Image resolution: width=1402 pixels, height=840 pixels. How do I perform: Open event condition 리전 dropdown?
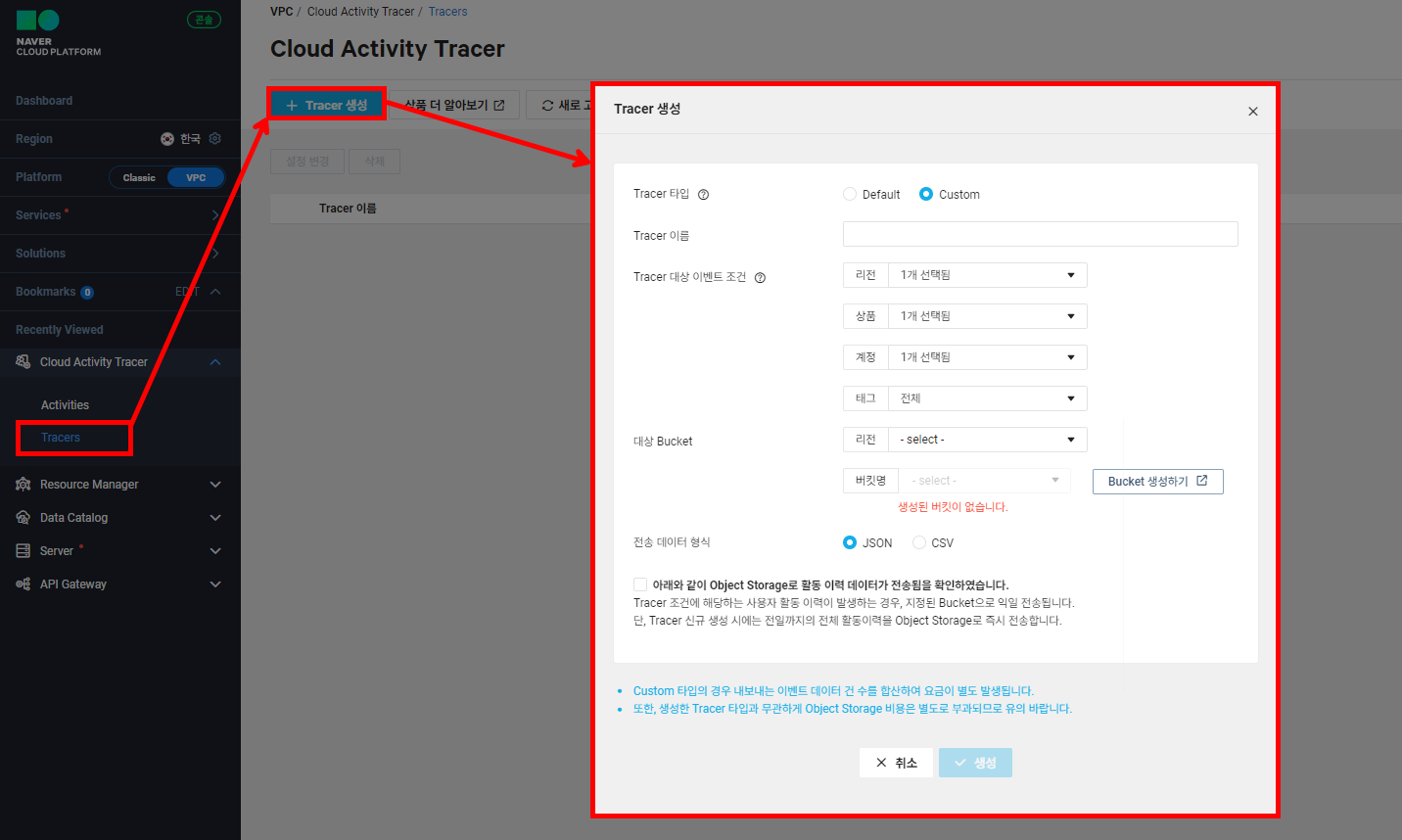[x=987, y=275]
